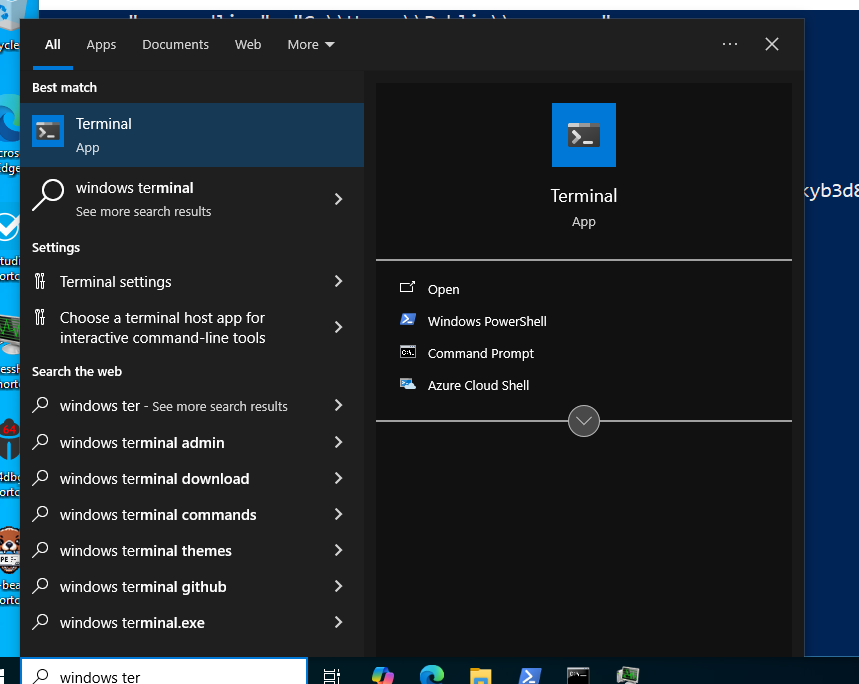
Task: Click the Terminal settings tools icon
Action: [40, 281]
